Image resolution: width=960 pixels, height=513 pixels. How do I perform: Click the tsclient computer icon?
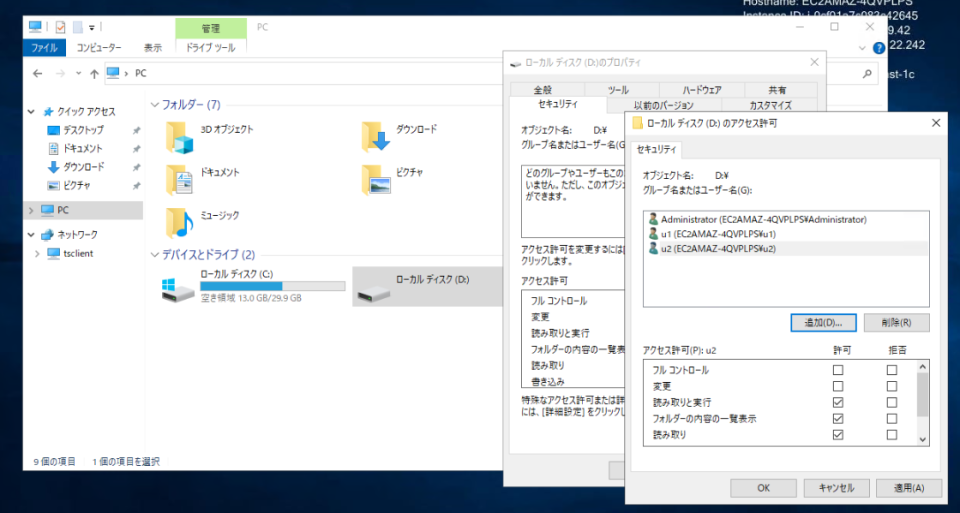tap(53, 253)
